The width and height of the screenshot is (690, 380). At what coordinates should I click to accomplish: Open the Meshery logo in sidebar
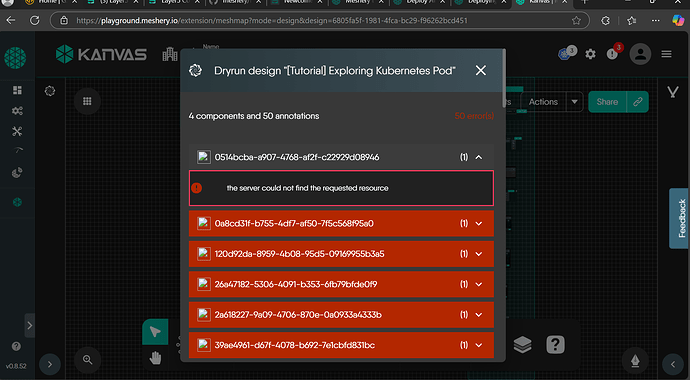tap(15, 58)
